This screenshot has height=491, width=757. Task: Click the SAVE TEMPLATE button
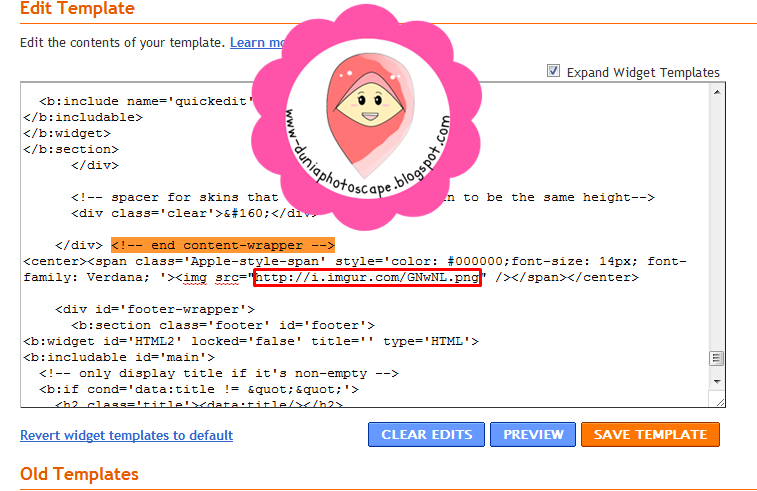[x=650, y=435]
